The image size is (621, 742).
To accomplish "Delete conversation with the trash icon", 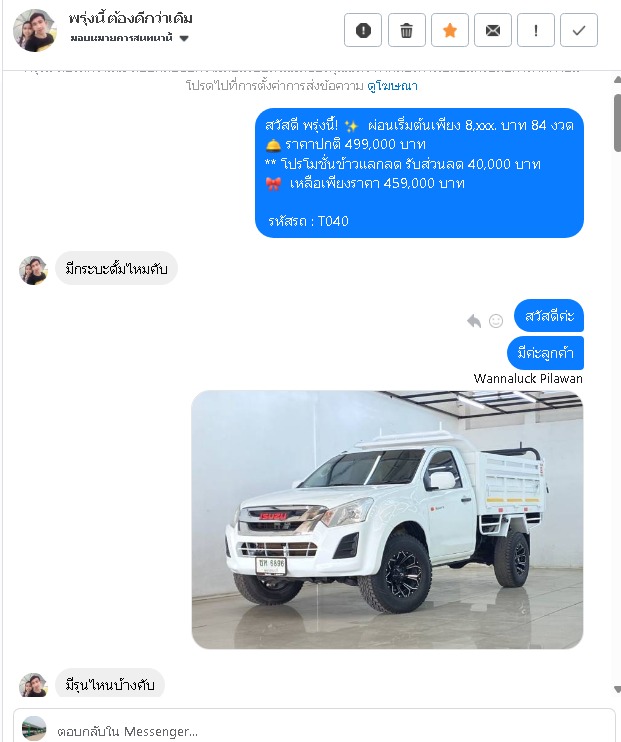I will click(x=407, y=30).
